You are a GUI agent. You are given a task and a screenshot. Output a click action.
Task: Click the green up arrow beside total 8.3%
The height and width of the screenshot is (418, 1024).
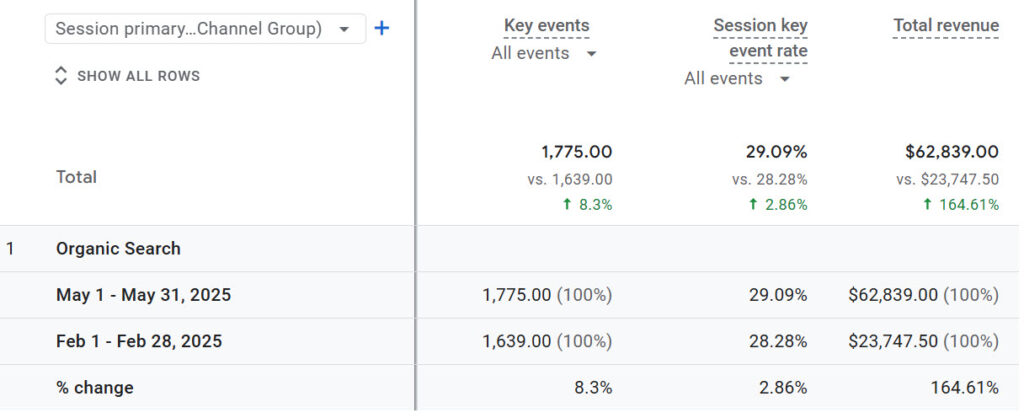click(568, 205)
